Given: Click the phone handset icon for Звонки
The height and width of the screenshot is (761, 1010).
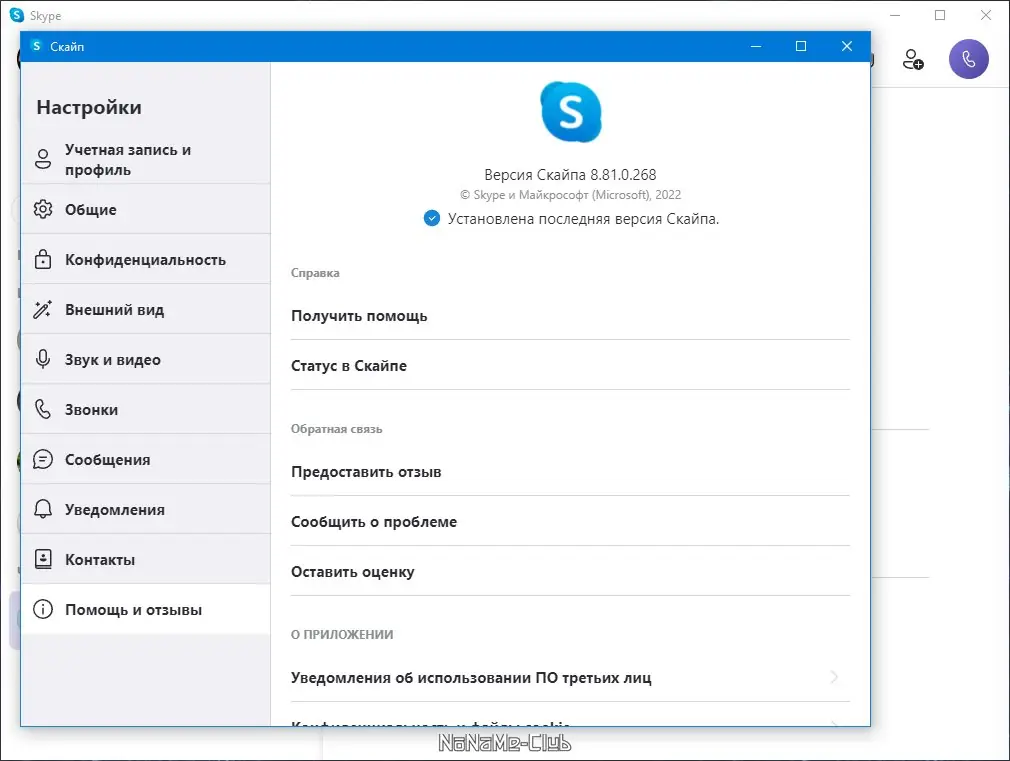Looking at the screenshot, I should [x=43, y=409].
